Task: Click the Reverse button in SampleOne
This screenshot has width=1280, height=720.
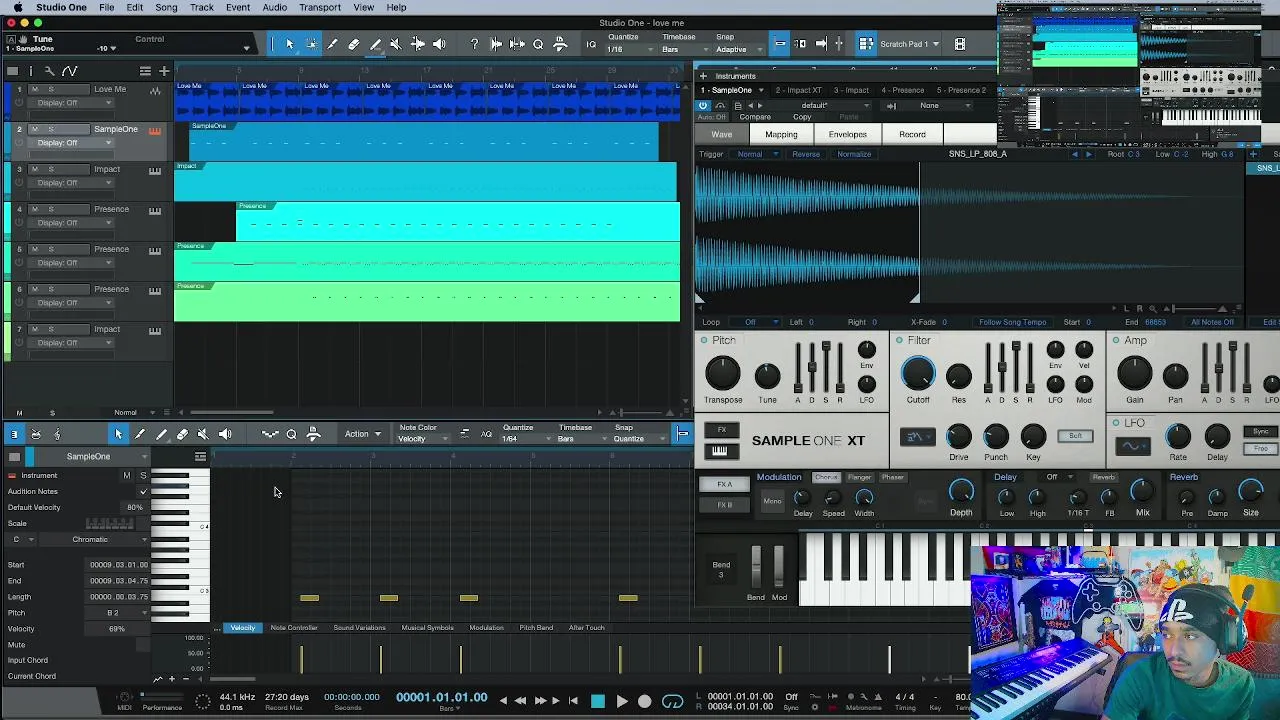Action: [806, 155]
